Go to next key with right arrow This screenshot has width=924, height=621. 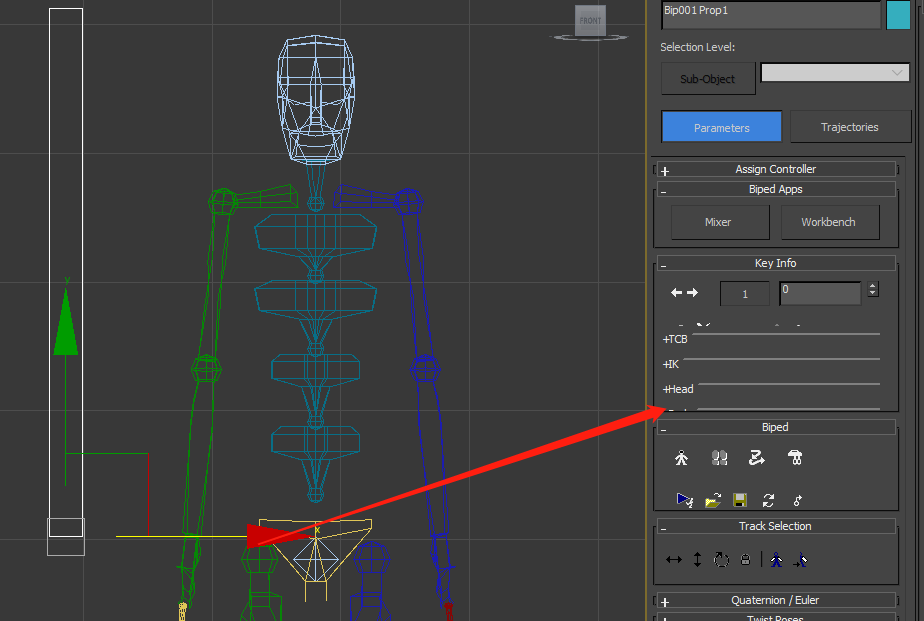[x=692, y=292]
